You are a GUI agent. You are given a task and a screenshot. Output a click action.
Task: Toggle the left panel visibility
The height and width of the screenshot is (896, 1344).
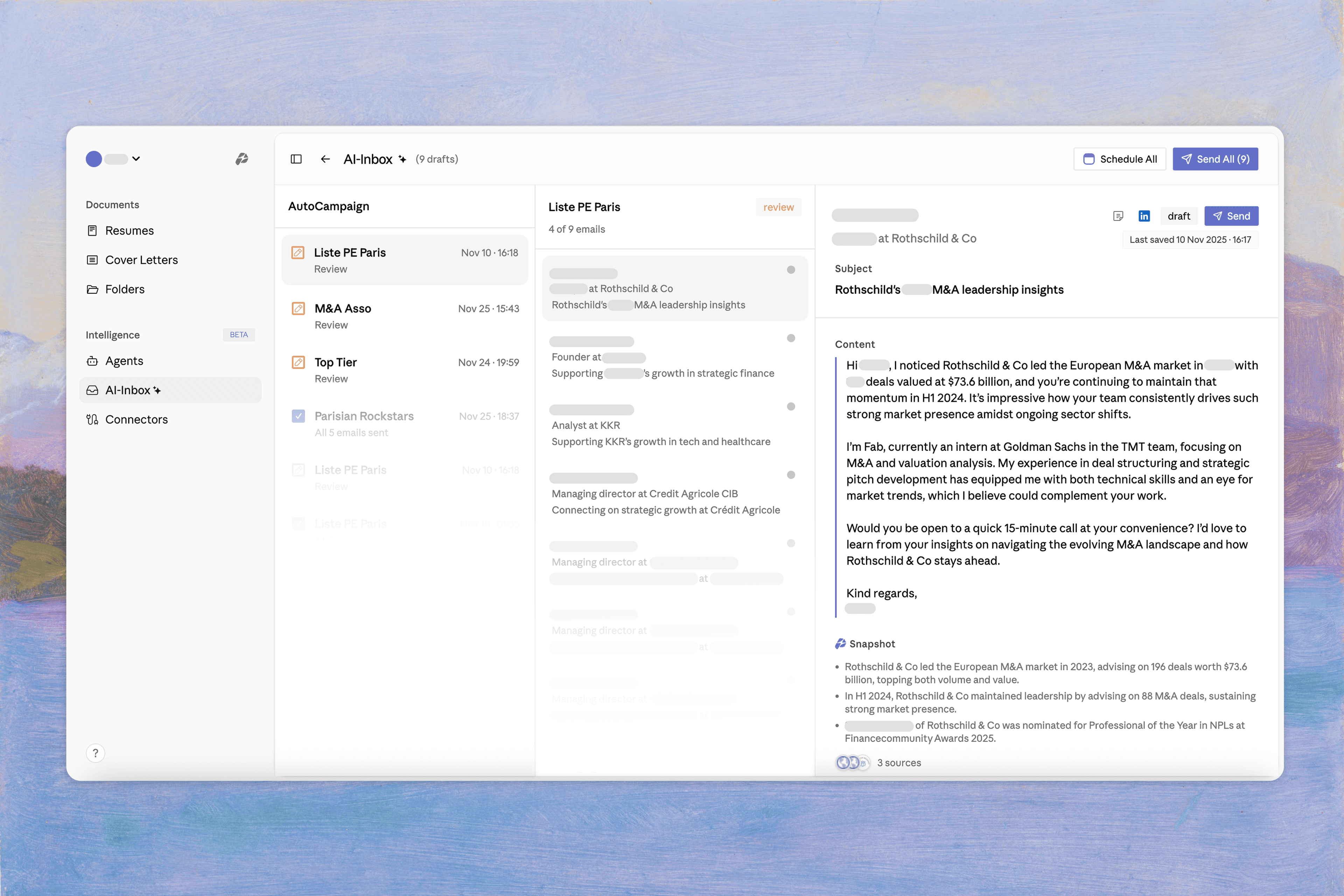[x=296, y=159]
